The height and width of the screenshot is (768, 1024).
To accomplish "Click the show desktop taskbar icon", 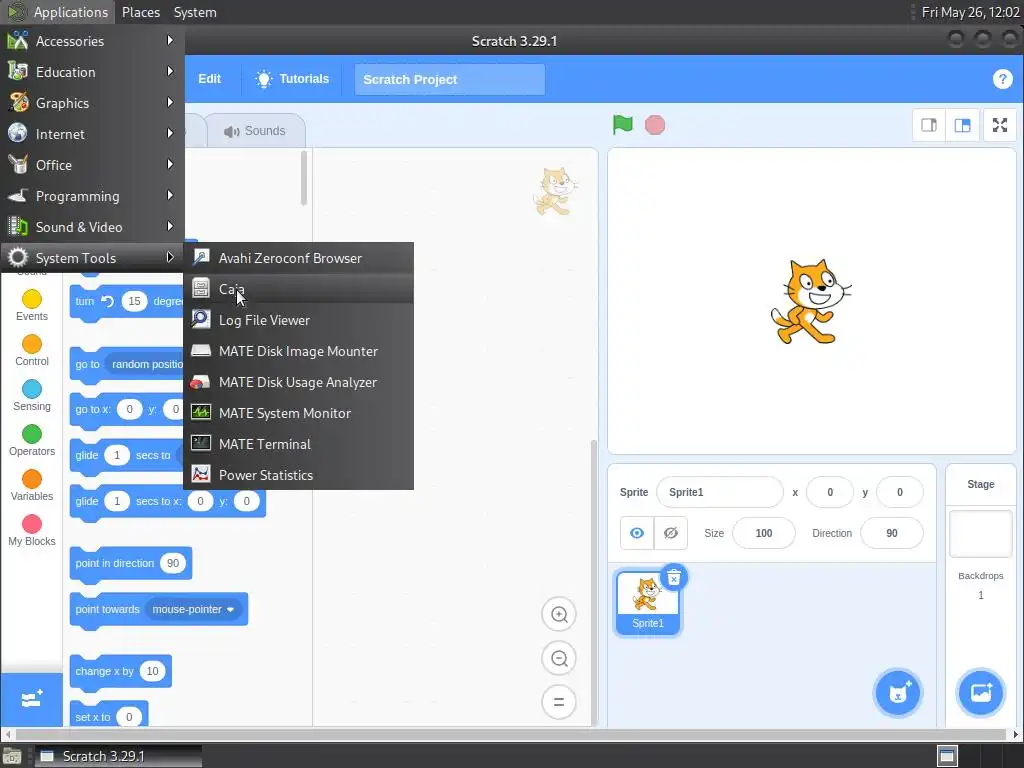I will pyautogui.click(x=12, y=756).
